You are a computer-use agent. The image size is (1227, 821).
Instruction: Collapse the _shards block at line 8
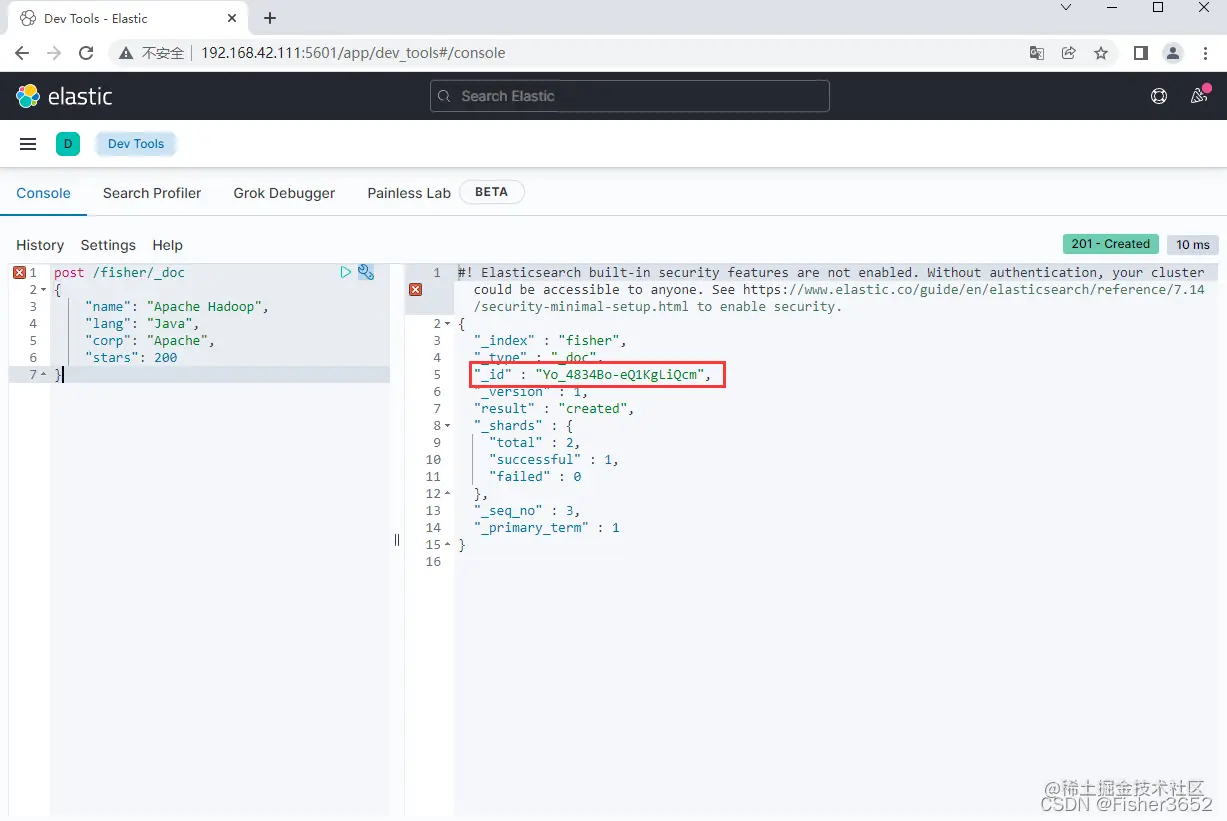(x=447, y=426)
